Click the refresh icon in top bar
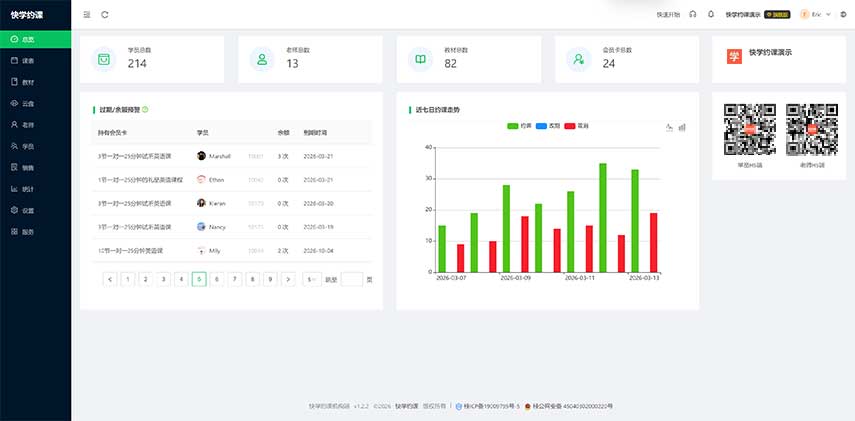855x421 pixels. 105,15
